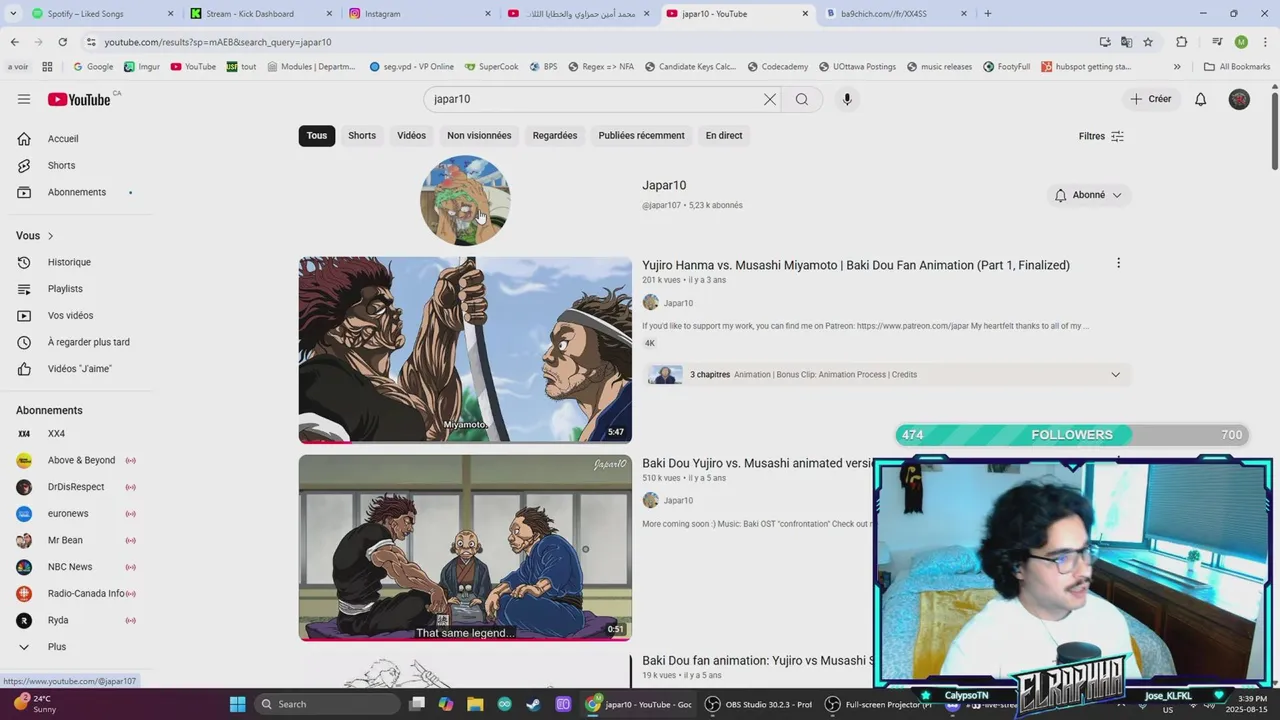This screenshot has width=1280, height=720.
Task: Expand the Vous section chevron
Action: [x=50, y=236]
